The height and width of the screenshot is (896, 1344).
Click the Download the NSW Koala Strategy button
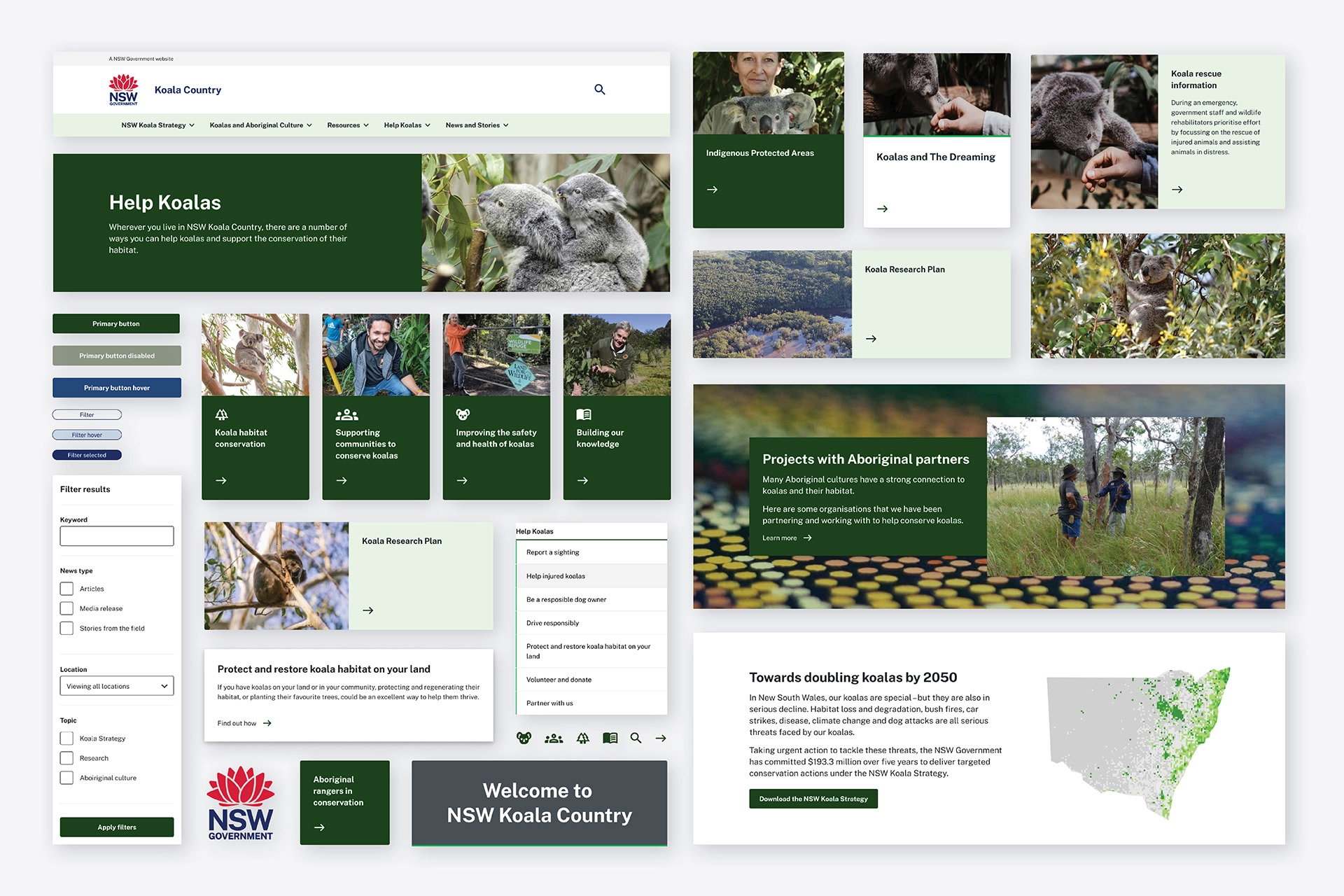coord(813,798)
